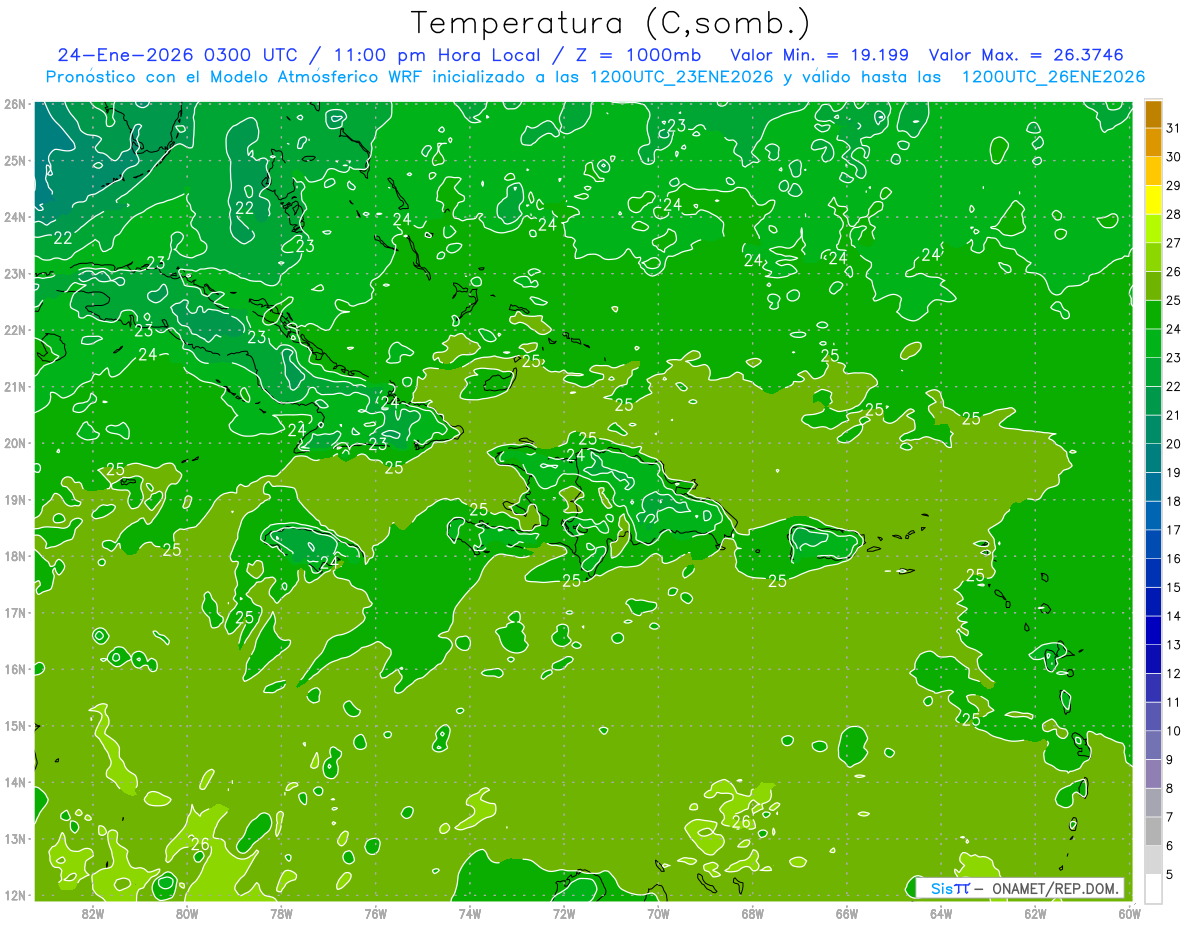Click the color scale label '15'
The height and width of the screenshot is (927, 1200).
coord(1174,587)
